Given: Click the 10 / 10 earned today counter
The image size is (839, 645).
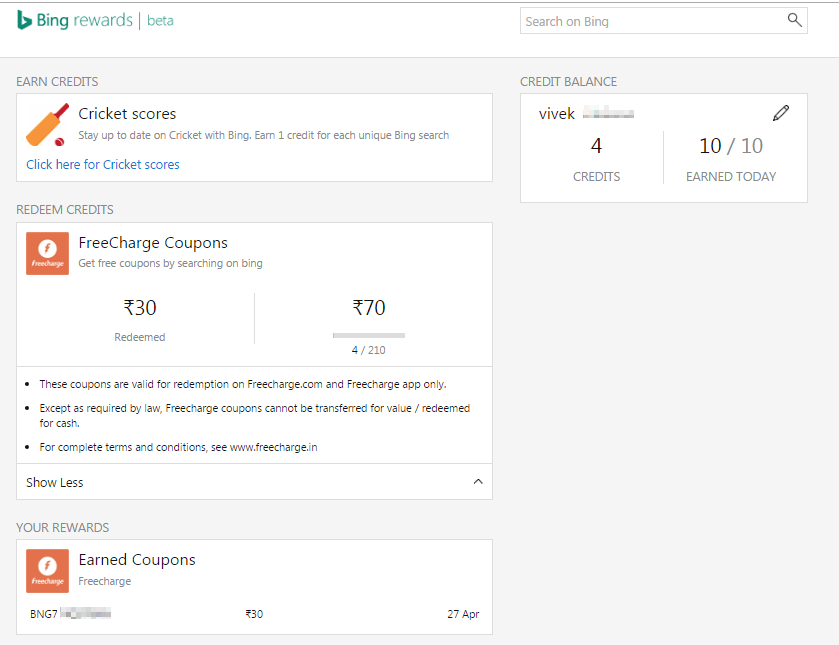Looking at the screenshot, I should coord(730,146).
